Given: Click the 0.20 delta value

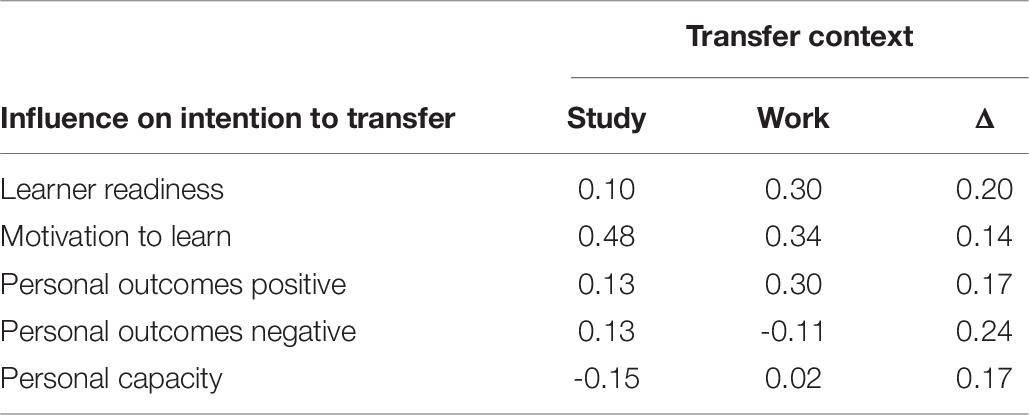Looking at the screenshot, I should pyautogui.click(x=984, y=190).
